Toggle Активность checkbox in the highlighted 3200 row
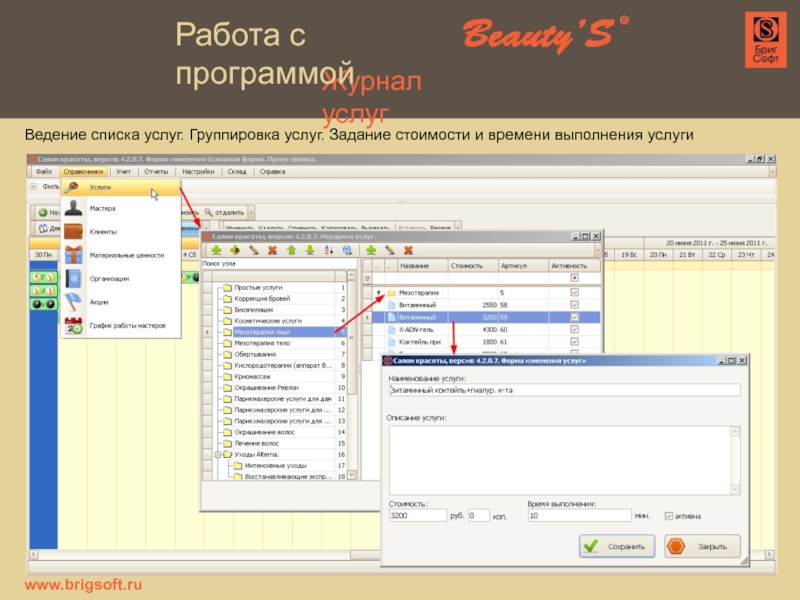Image resolution: width=800 pixels, height=600 pixels. (x=574, y=317)
